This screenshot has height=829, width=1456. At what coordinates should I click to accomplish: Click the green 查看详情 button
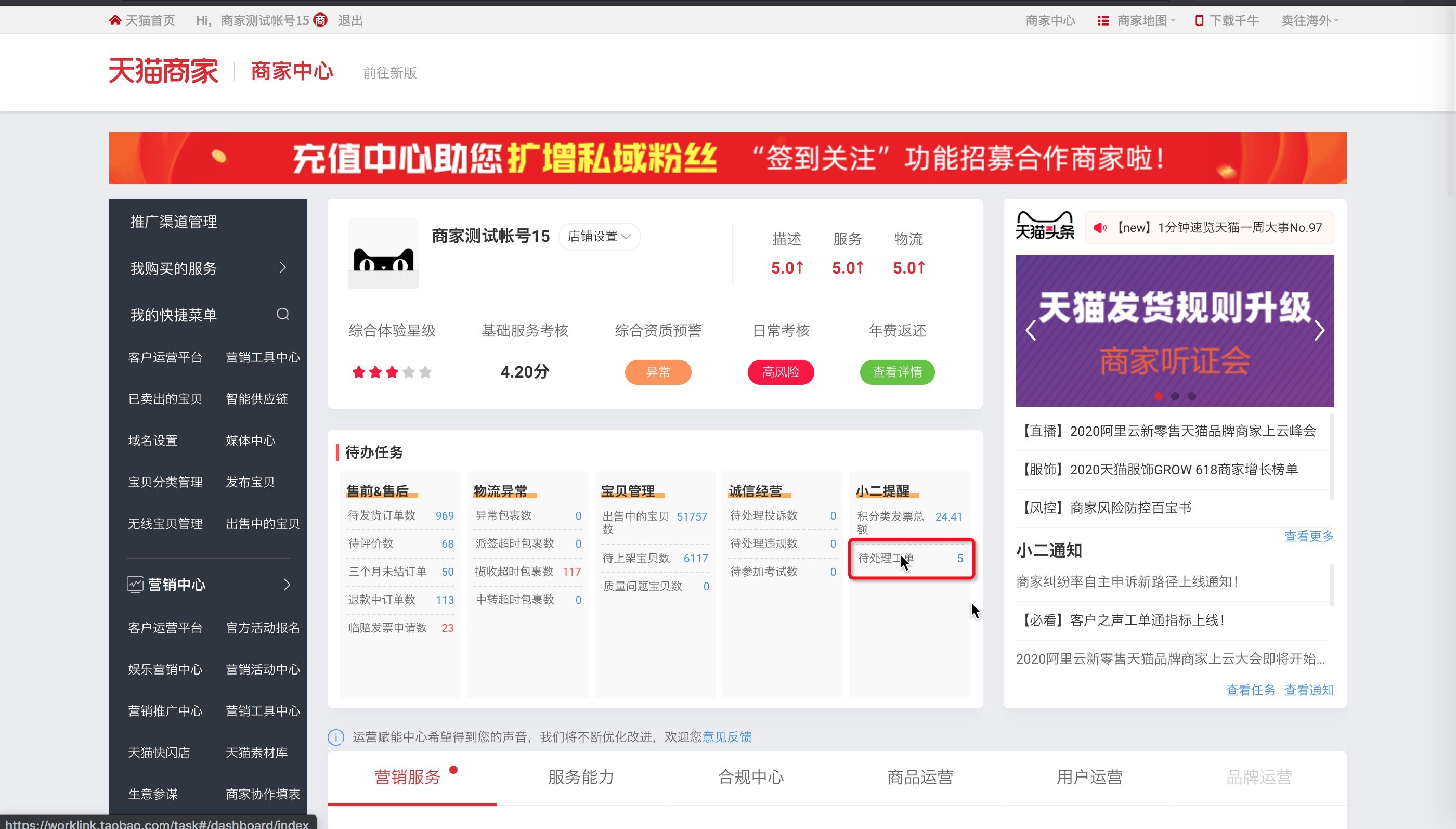tap(897, 372)
